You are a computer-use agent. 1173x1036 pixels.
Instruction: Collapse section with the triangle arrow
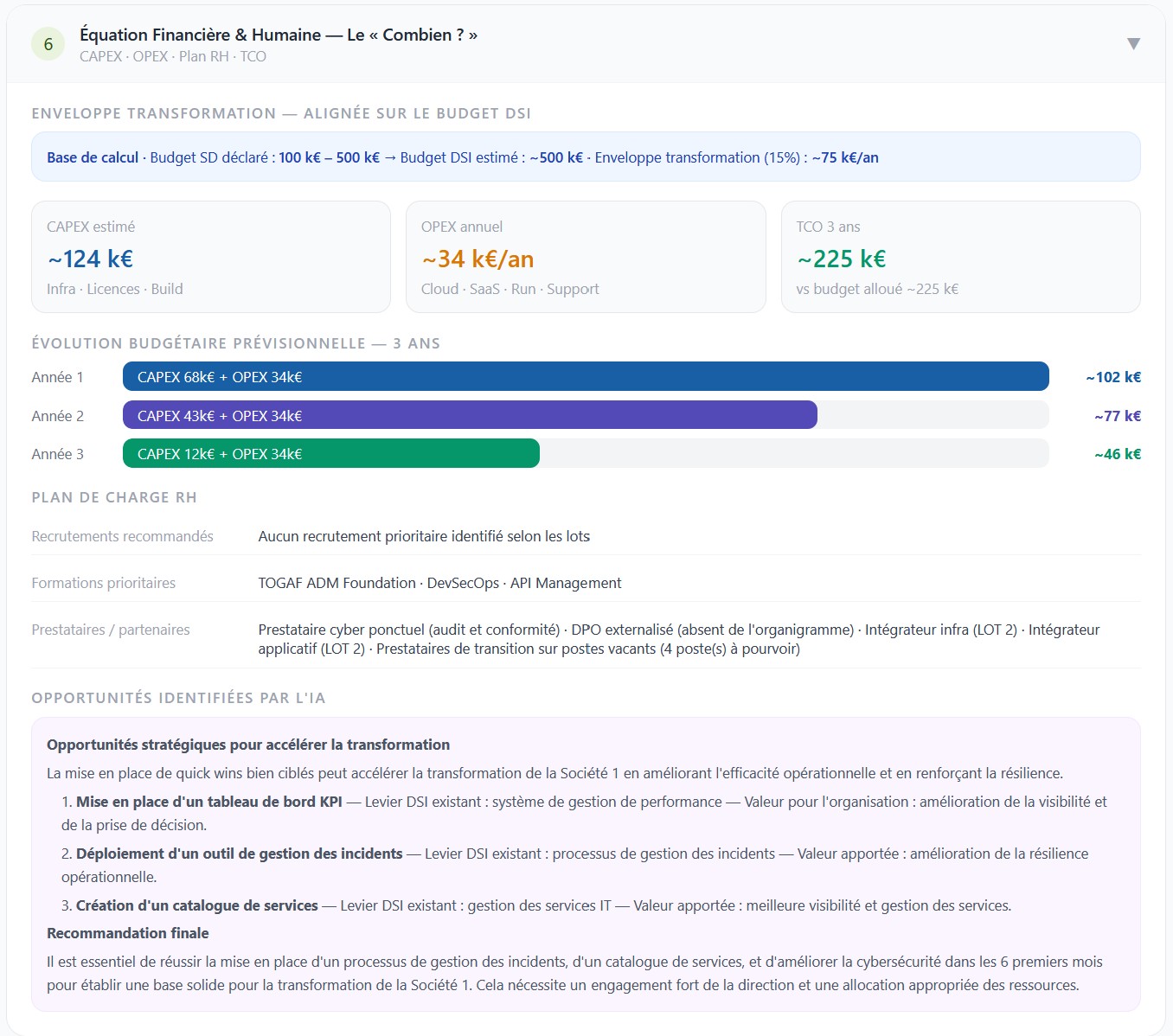coord(1133,44)
